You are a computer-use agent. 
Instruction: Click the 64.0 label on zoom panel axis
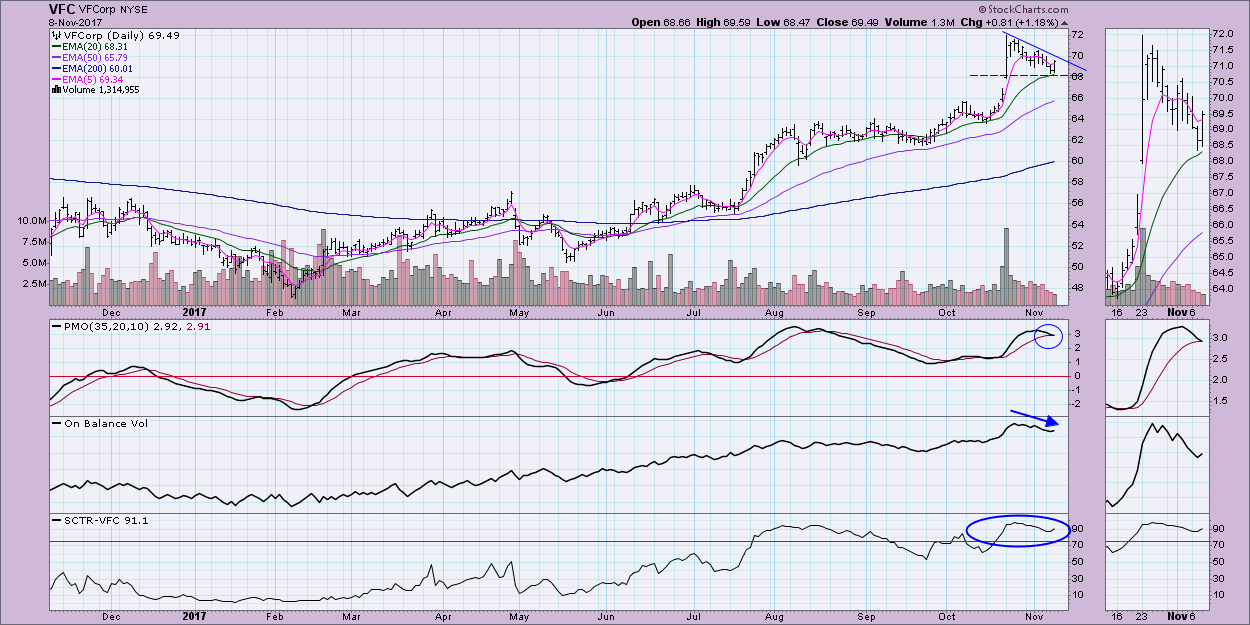(1223, 288)
